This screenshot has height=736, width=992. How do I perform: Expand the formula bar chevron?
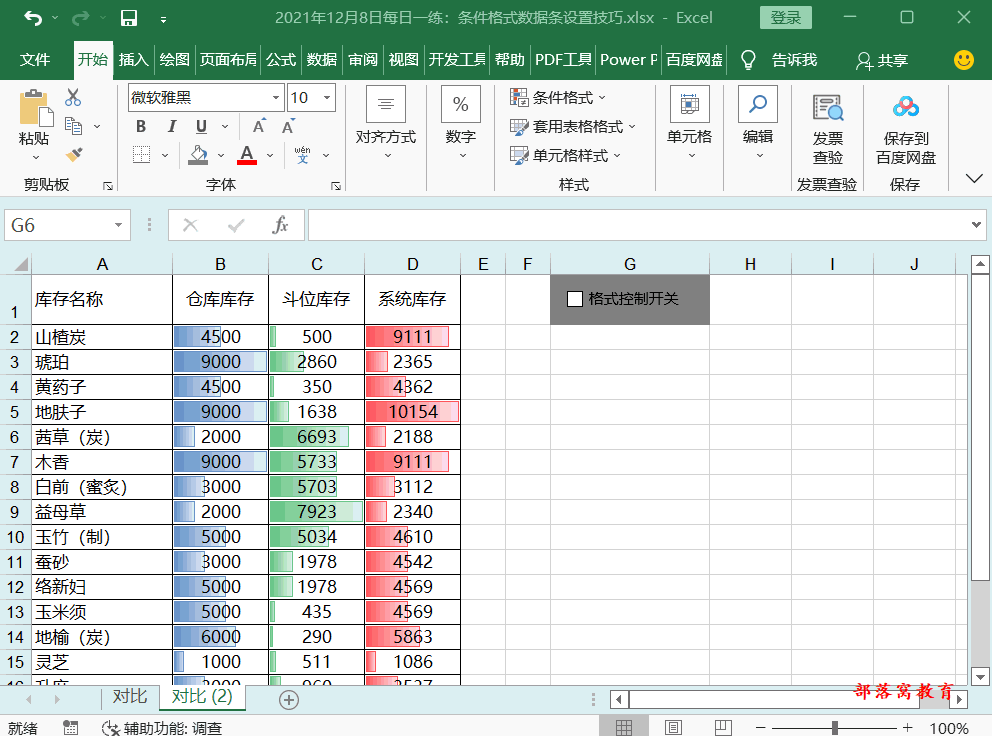coord(976,225)
